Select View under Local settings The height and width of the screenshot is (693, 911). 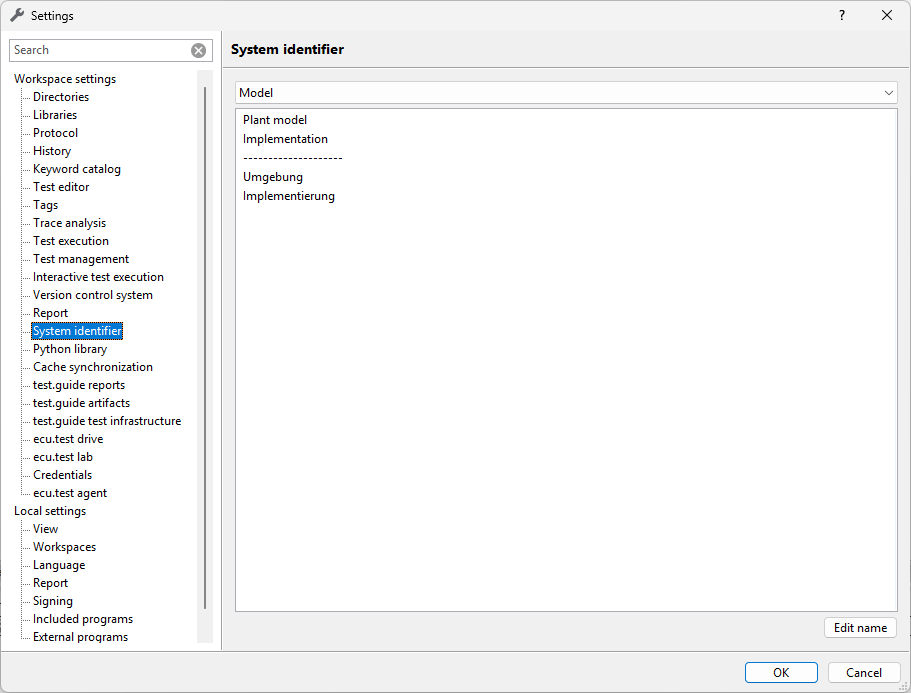click(45, 529)
